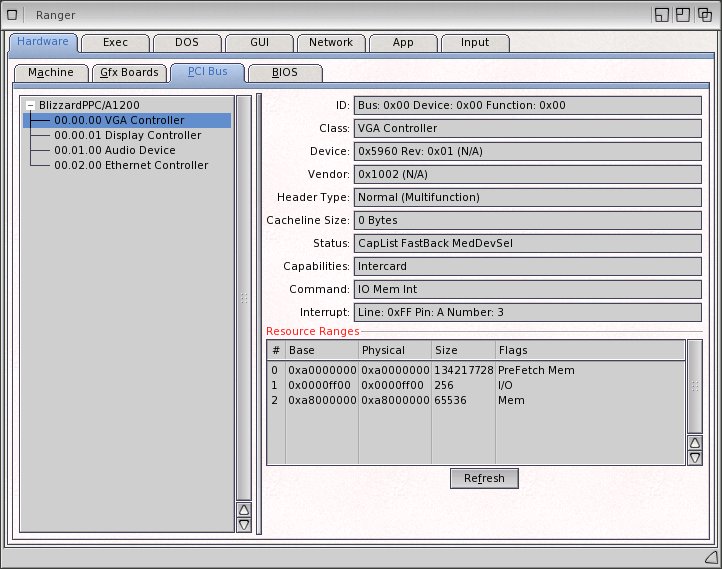The image size is (722, 569).
Task: Open the Network tab
Action: tap(330, 43)
